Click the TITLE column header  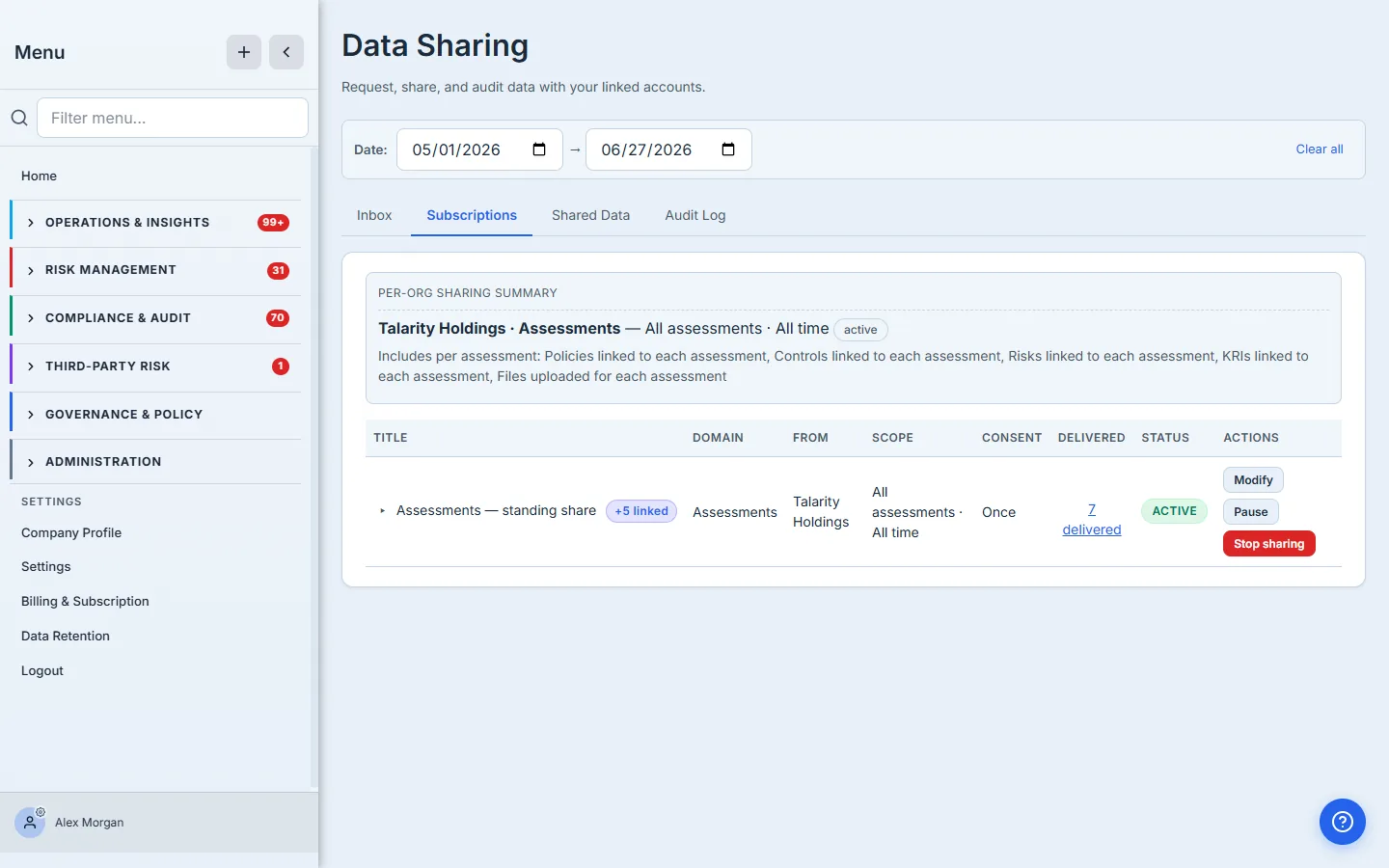(x=391, y=438)
